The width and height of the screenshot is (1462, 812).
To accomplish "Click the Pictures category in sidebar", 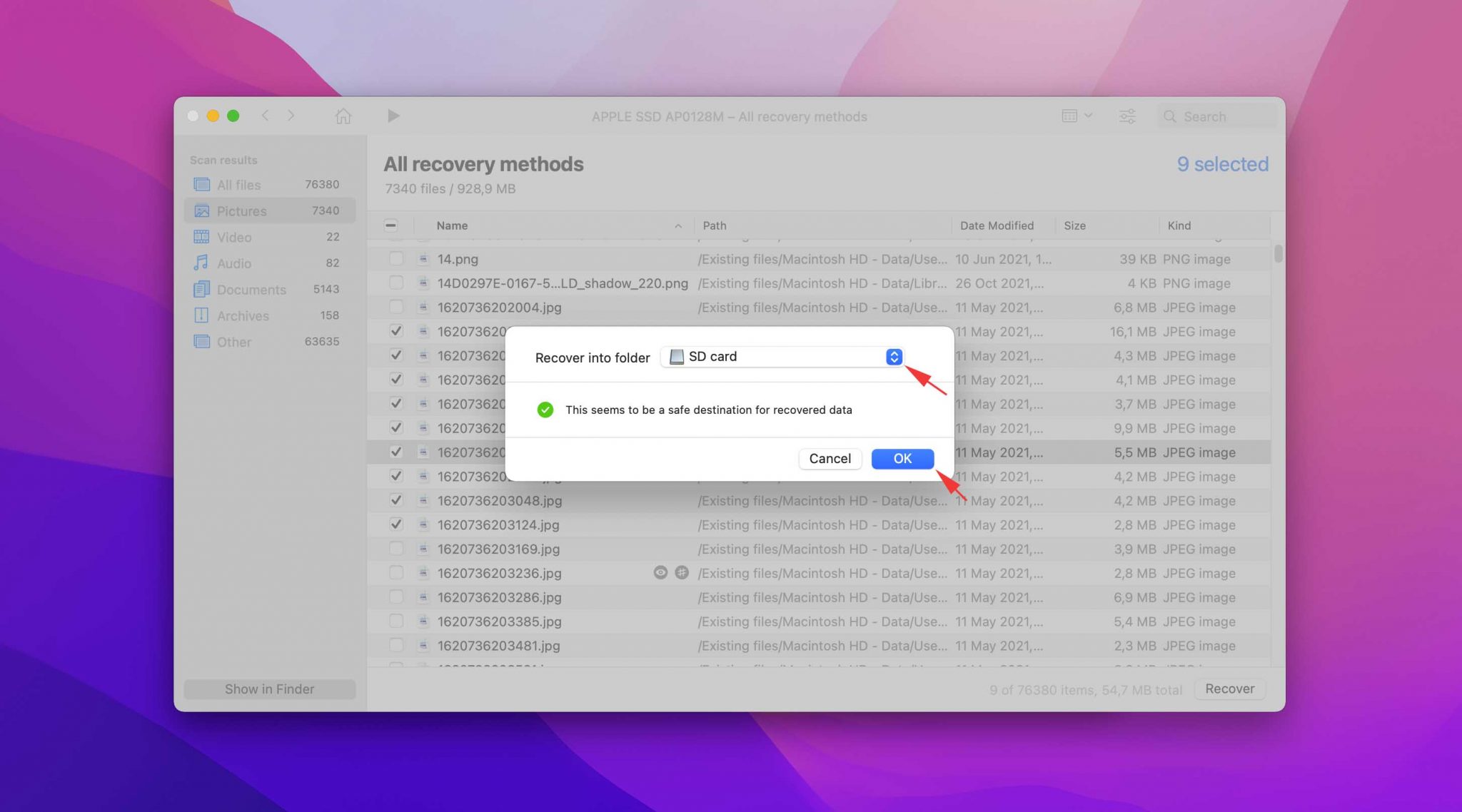I will [x=241, y=211].
